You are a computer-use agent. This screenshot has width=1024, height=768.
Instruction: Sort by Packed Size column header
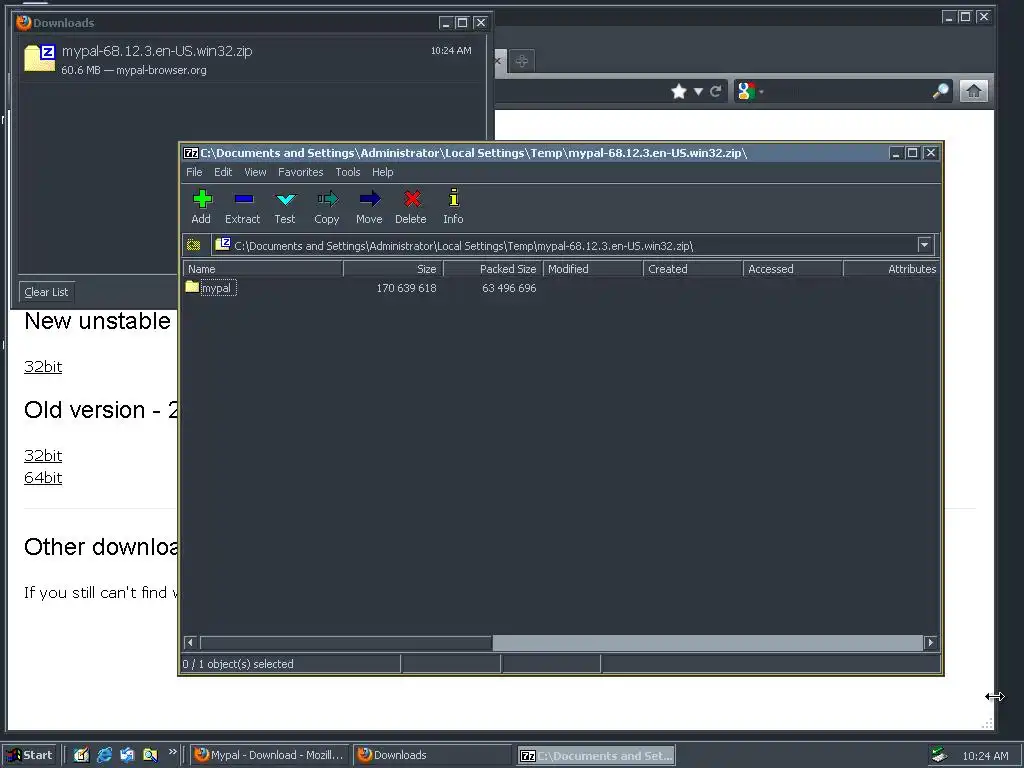coord(493,269)
